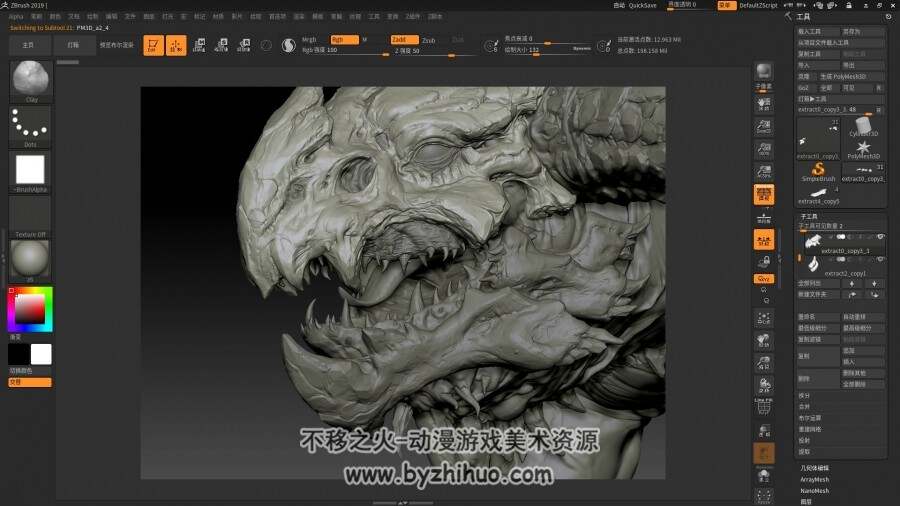Screen dimensions: 900x506
Task: Open the 渲染 (Render) menu
Action: 299,17
